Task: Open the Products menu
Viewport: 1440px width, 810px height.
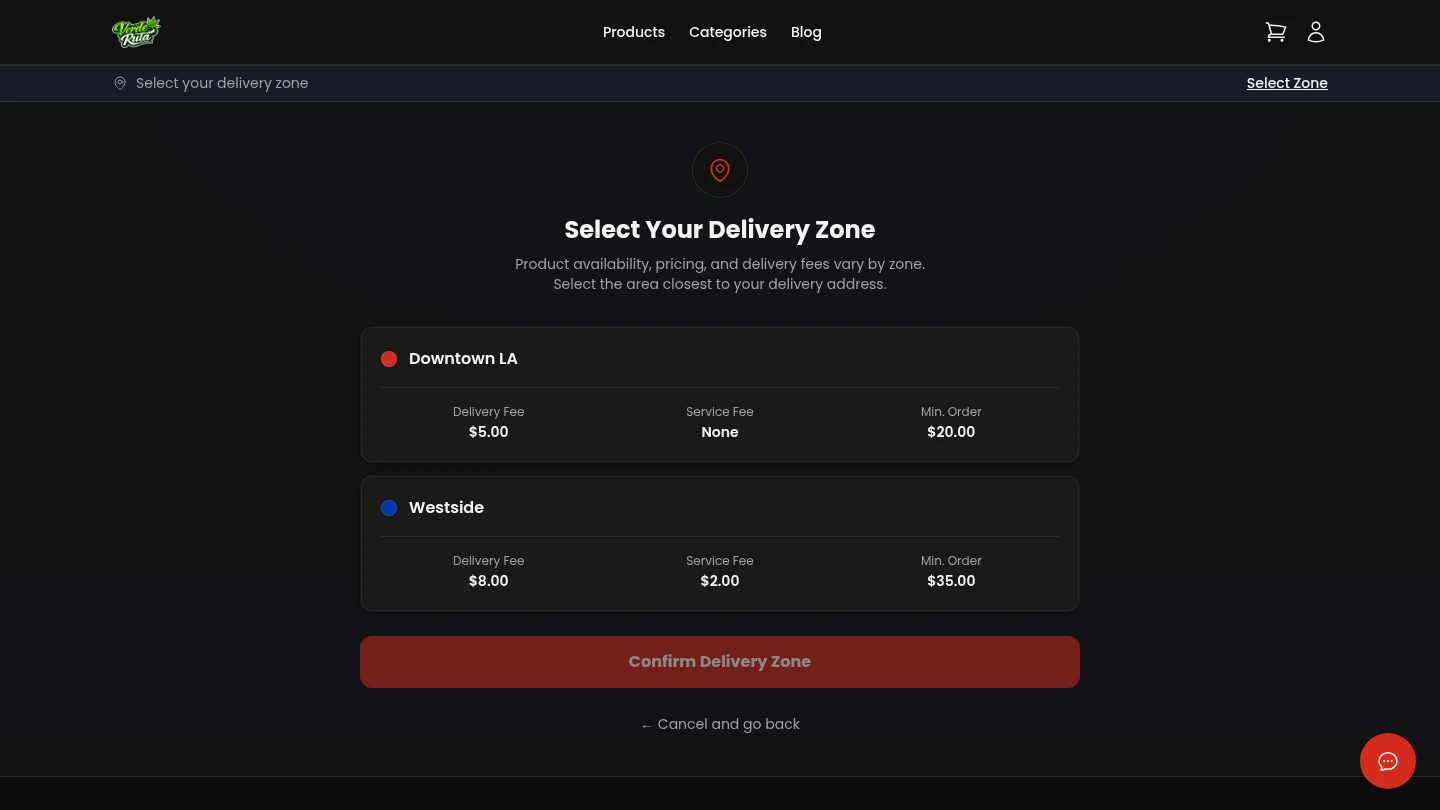Action: click(x=634, y=32)
